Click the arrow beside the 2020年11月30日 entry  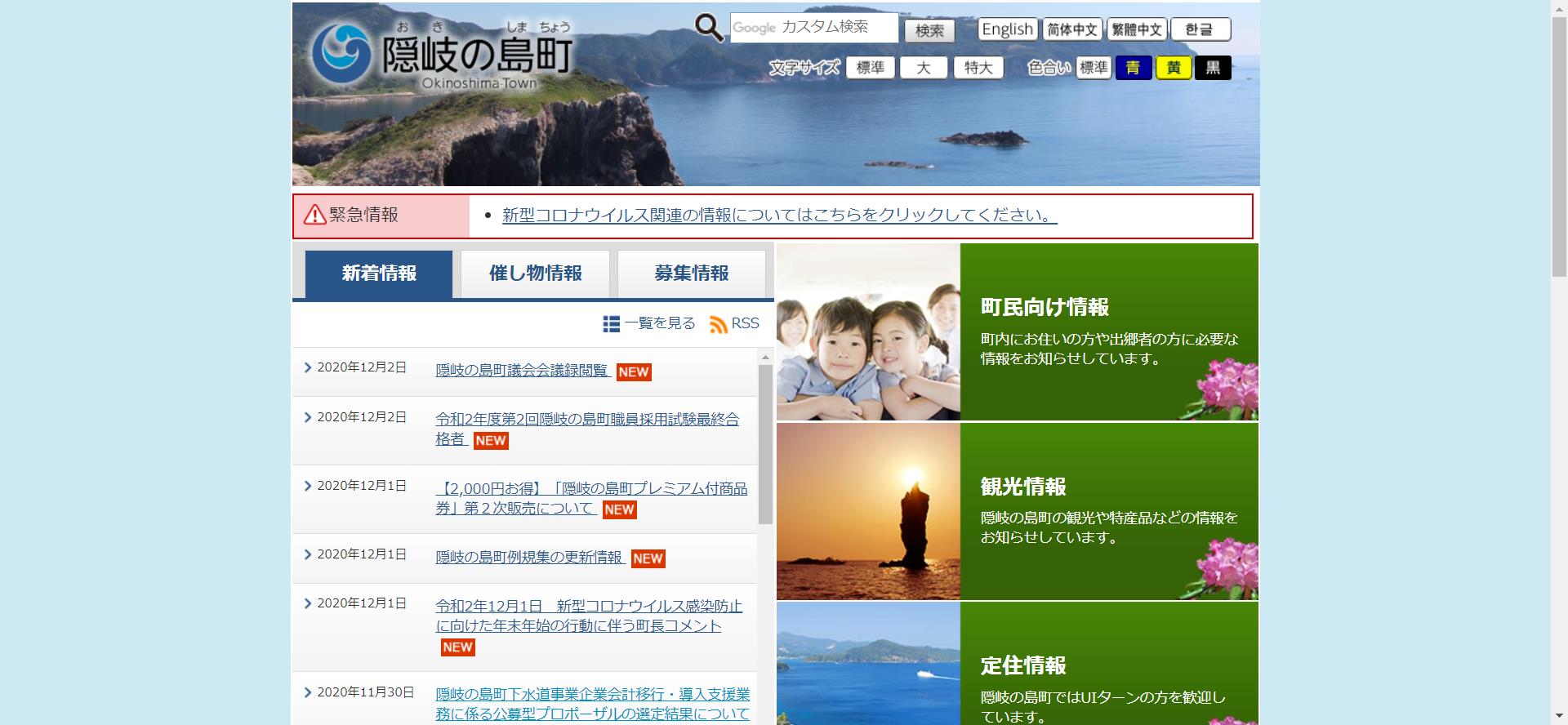click(308, 692)
